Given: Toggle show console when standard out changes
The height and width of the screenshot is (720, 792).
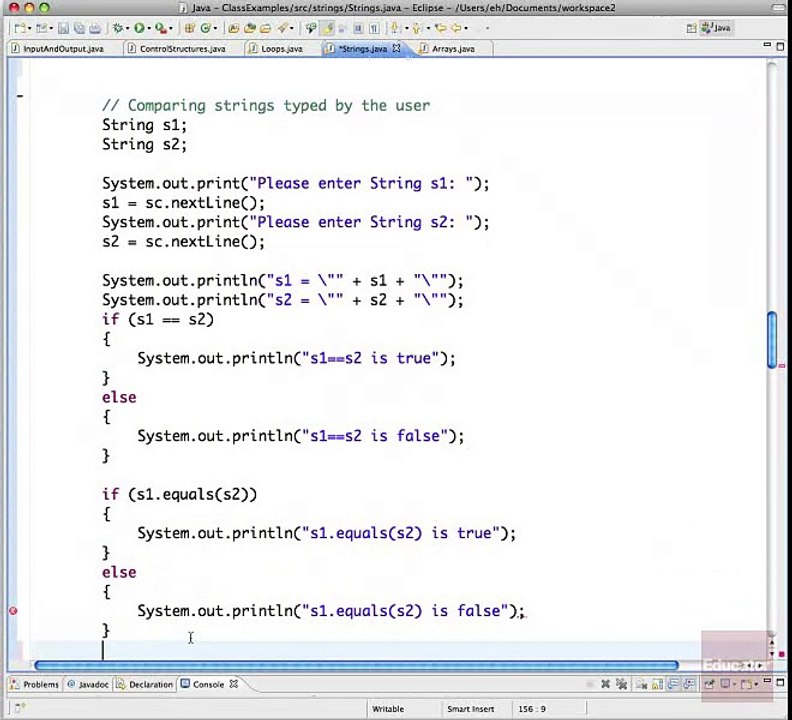Looking at the screenshot, I should tap(673, 685).
